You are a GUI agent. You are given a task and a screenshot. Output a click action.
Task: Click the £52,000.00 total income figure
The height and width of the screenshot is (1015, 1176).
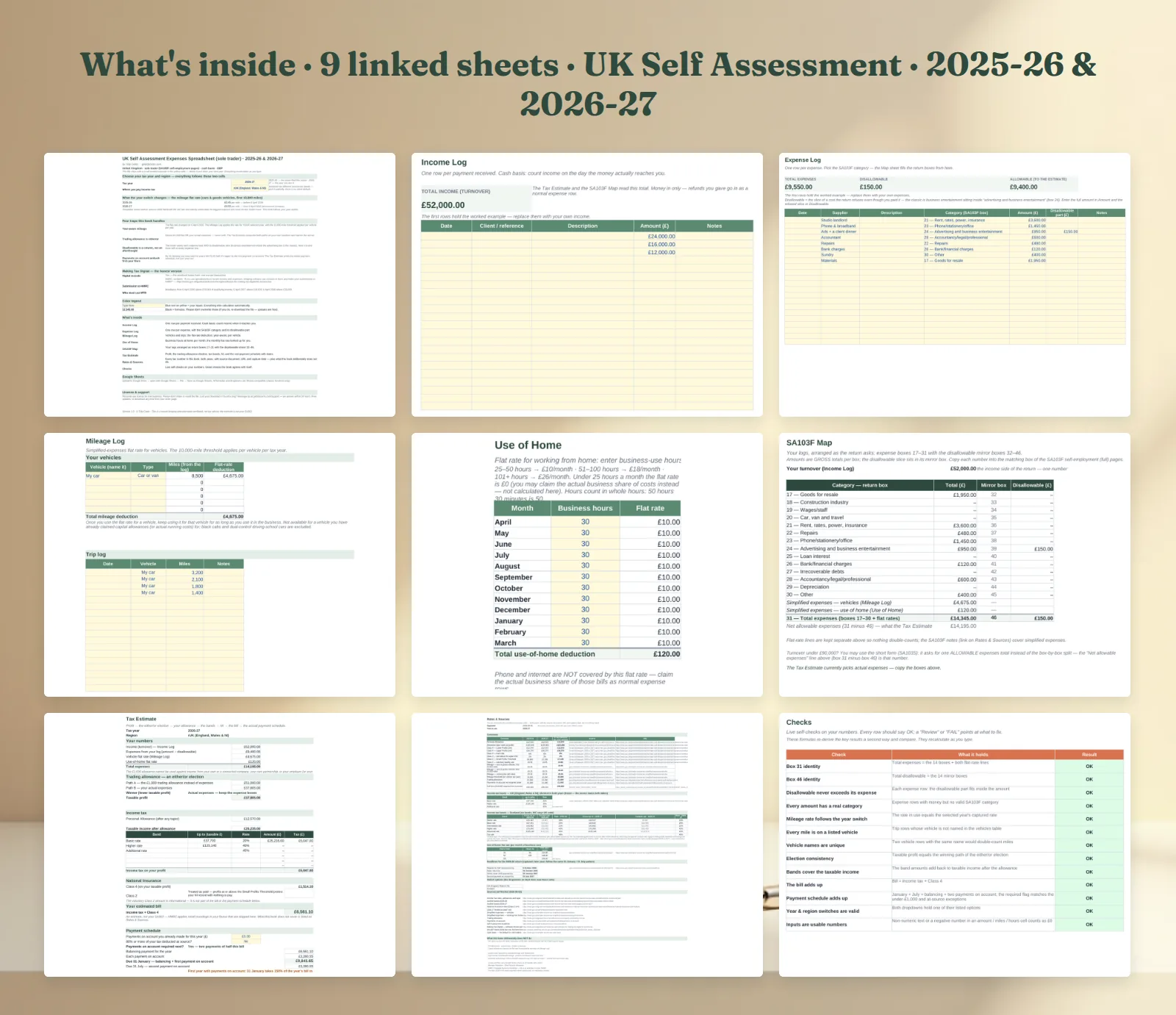click(442, 205)
